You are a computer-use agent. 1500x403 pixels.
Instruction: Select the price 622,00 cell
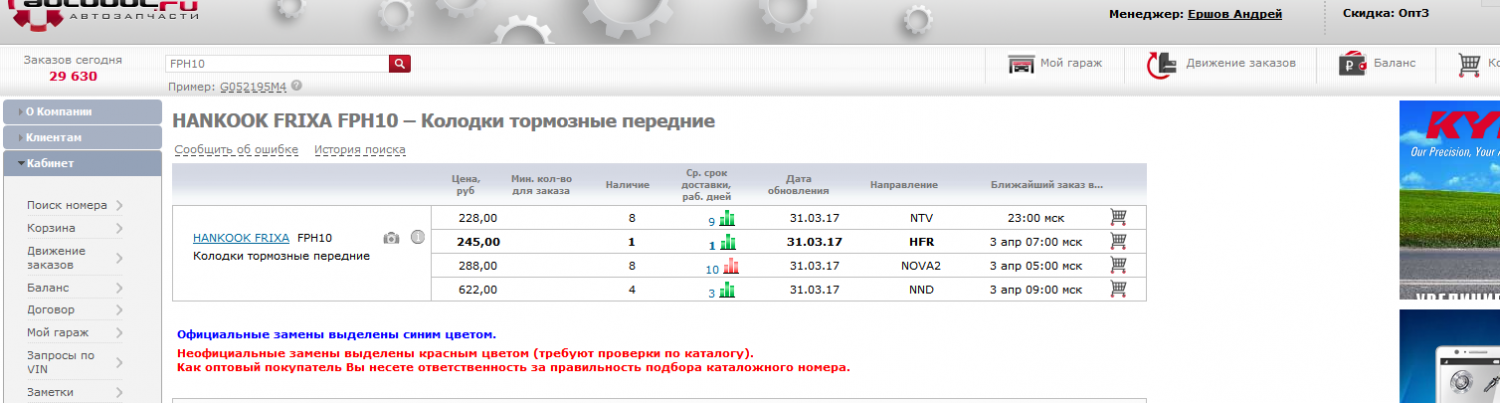478,289
